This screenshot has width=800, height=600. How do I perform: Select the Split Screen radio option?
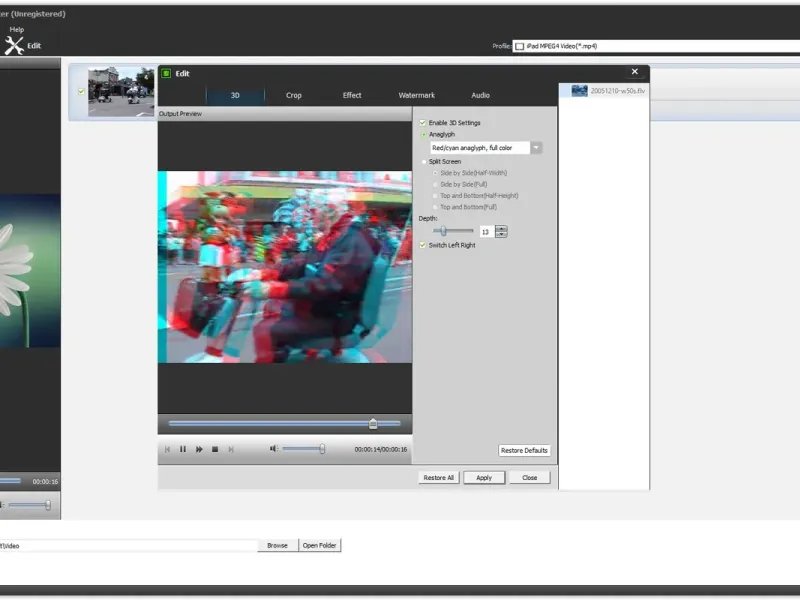423,162
